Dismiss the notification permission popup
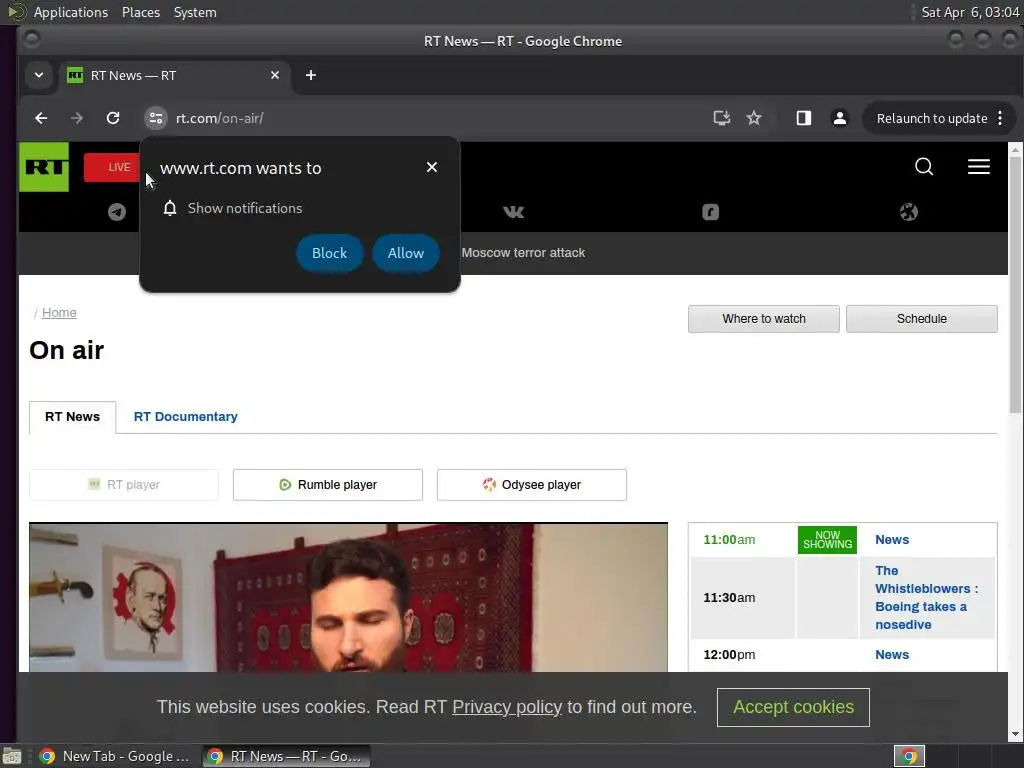This screenshot has height=768, width=1024. pyautogui.click(x=432, y=167)
